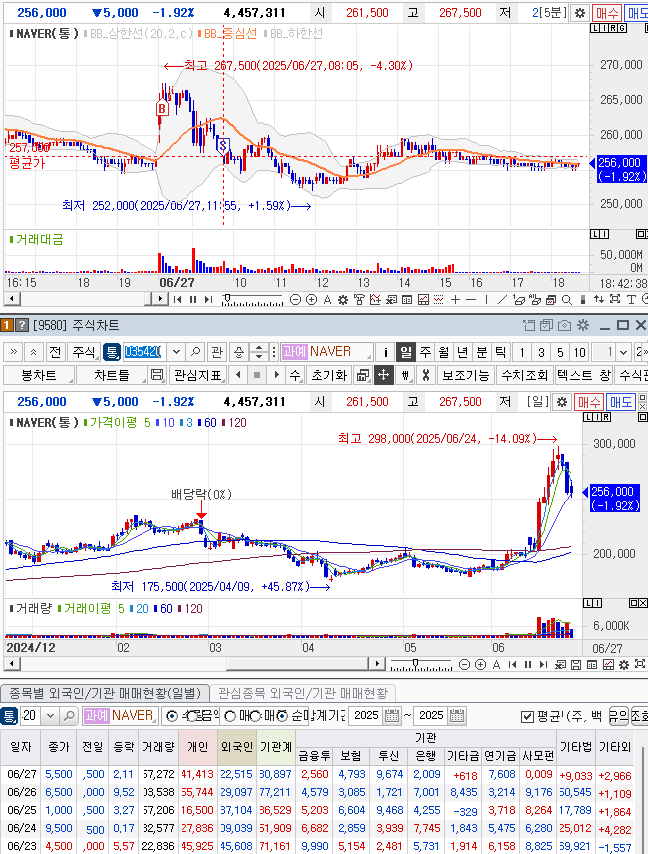Search stock using the magnifier in the trading panel
Image resolution: width=648 pixels, height=854 pixels.
pyautogui.click(x=69, y=716)
